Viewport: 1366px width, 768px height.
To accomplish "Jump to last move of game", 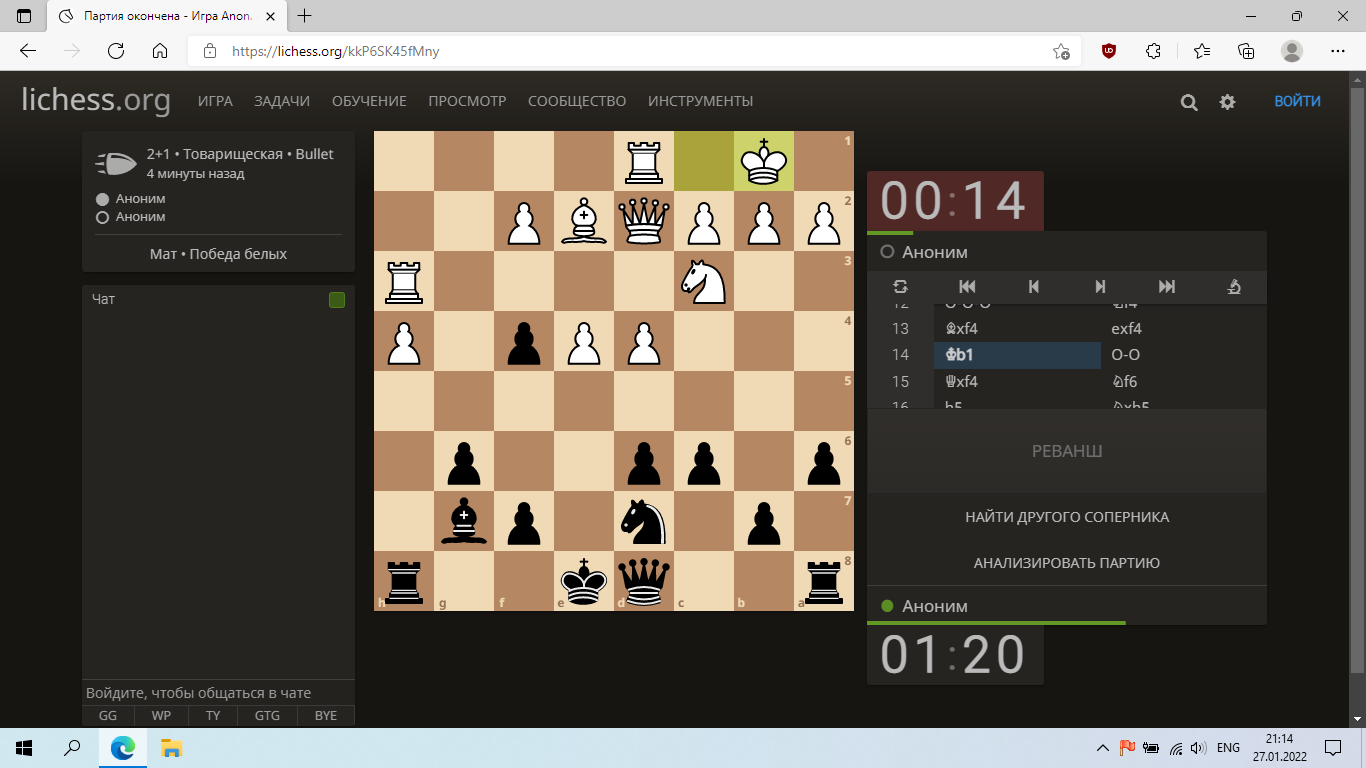I will pyautogui.click(x=1166, y=287).
